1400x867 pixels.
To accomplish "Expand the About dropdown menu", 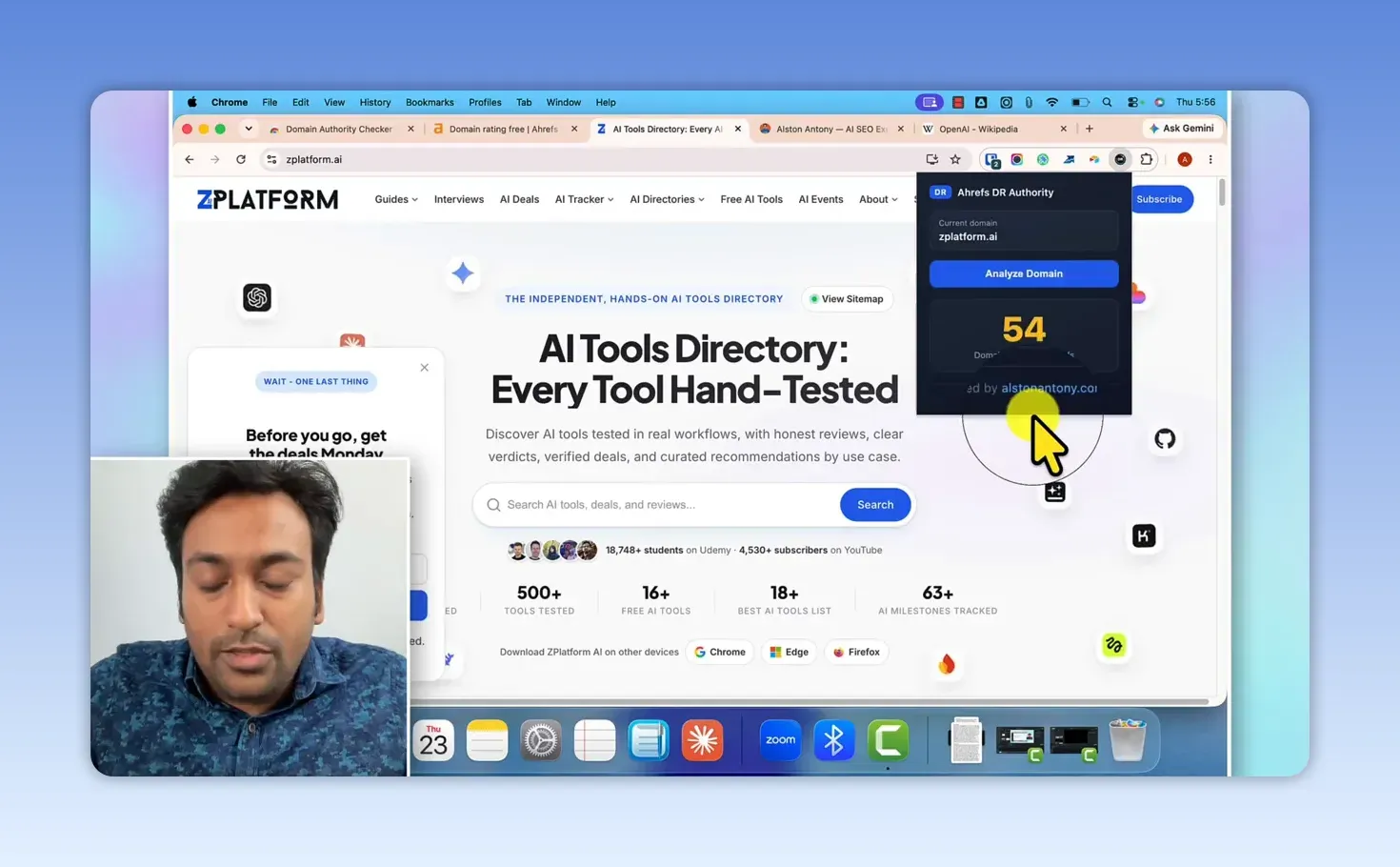I will pyautogui.click(x=878, y=199).
